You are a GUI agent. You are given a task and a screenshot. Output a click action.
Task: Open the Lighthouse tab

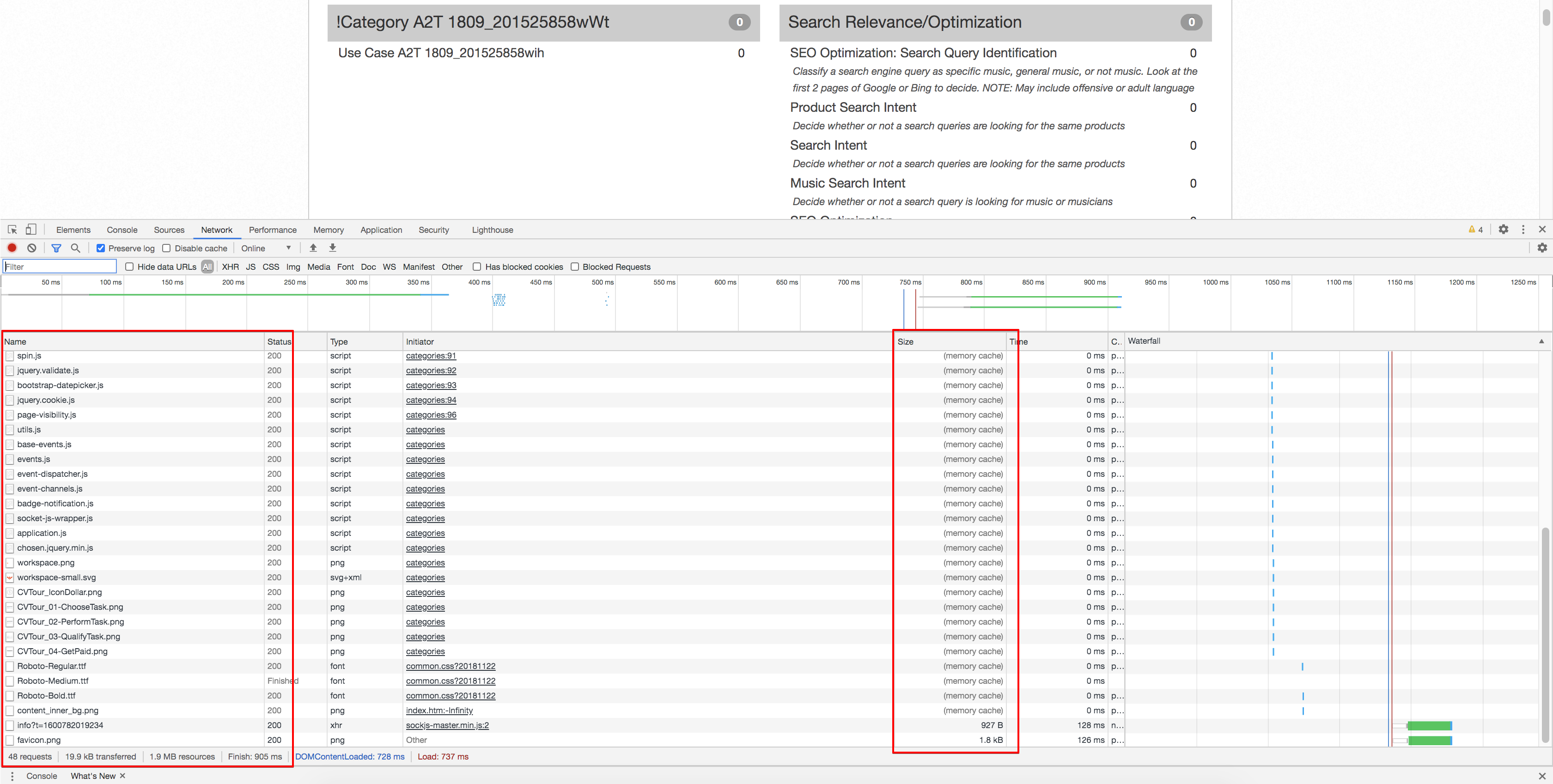pyautogui.click(x=493, y=230)
